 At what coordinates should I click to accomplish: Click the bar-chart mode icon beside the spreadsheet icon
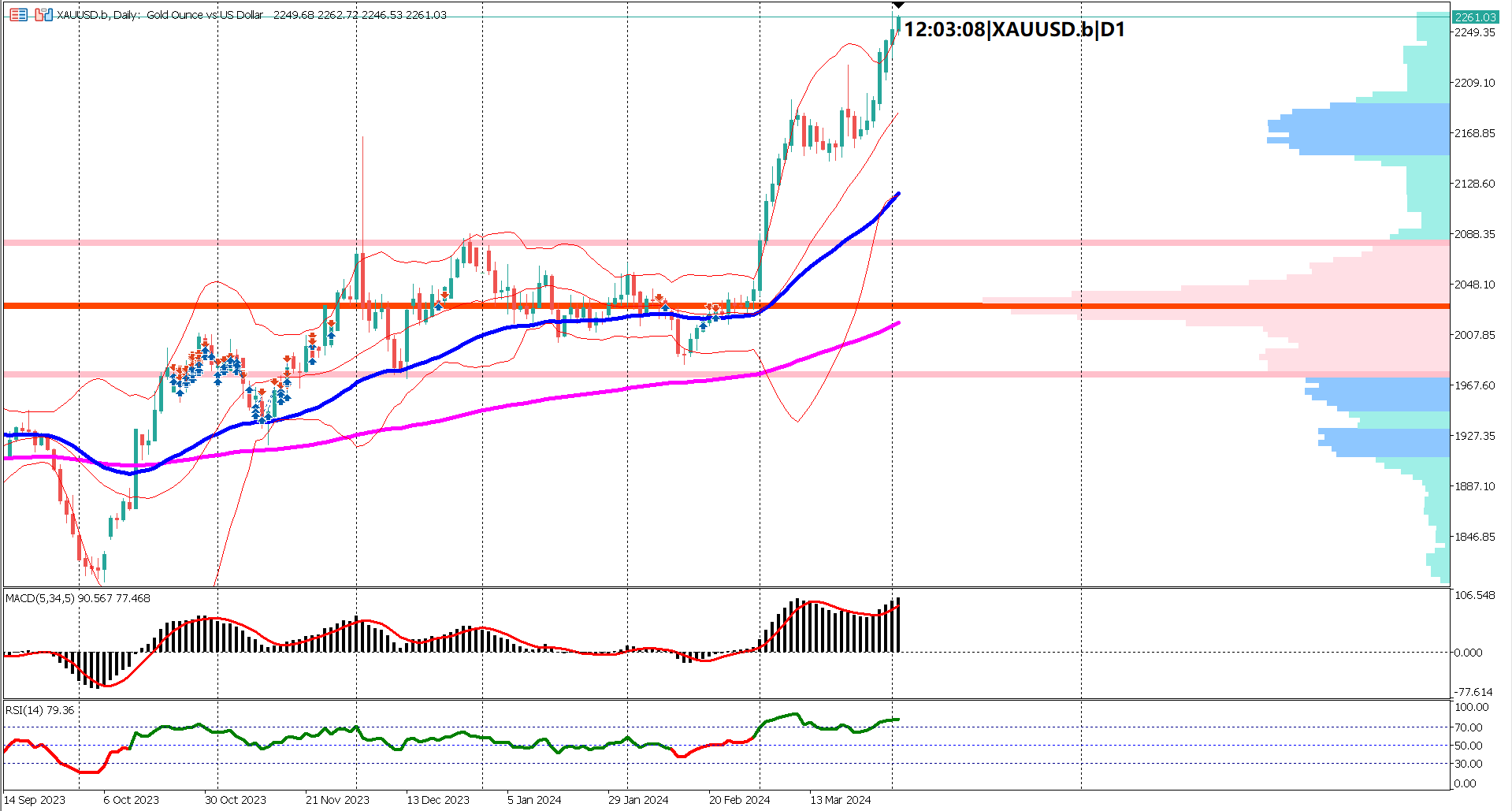43,15
